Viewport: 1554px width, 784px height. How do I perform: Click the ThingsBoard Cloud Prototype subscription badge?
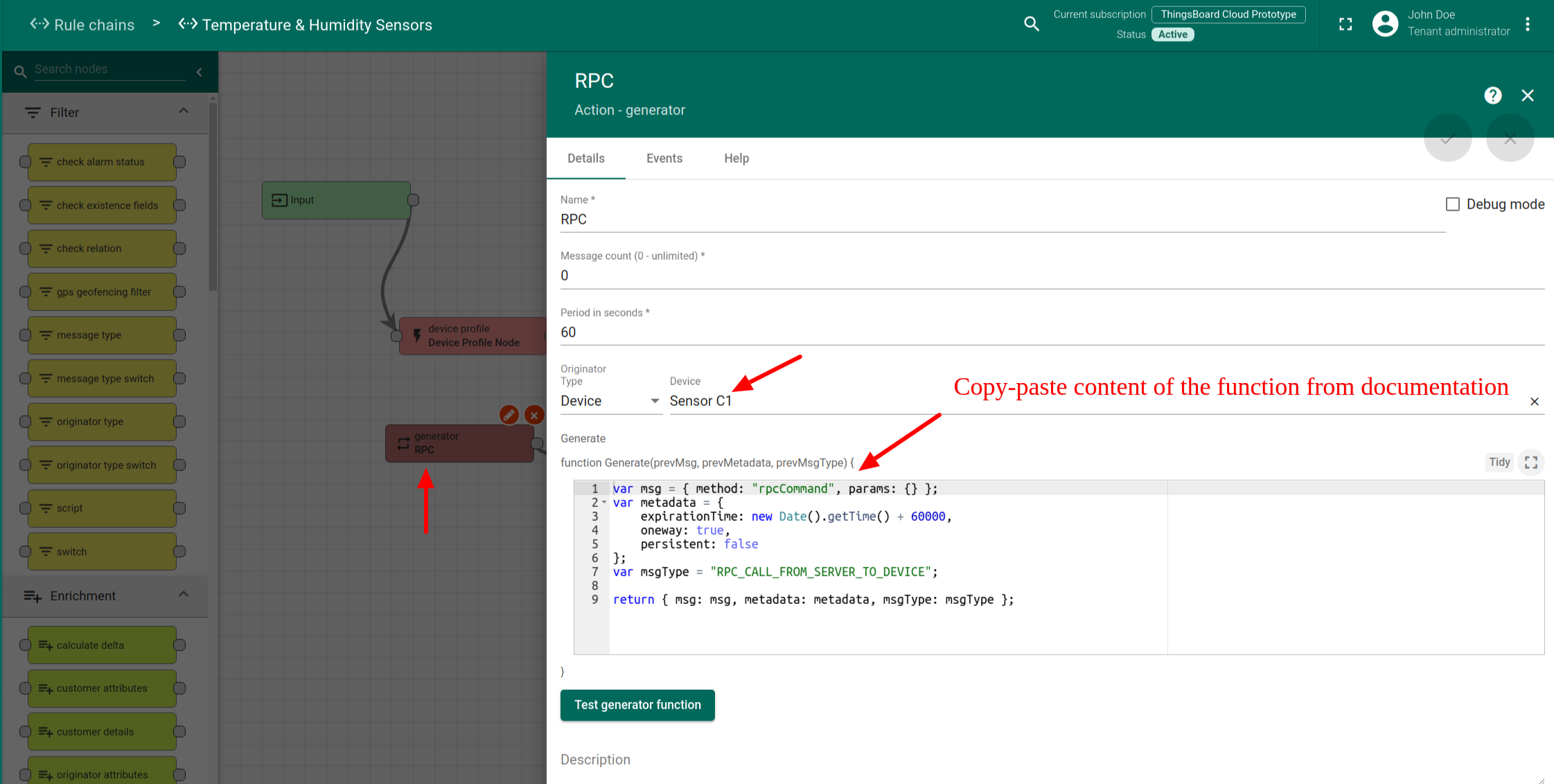coord(1228,15)
